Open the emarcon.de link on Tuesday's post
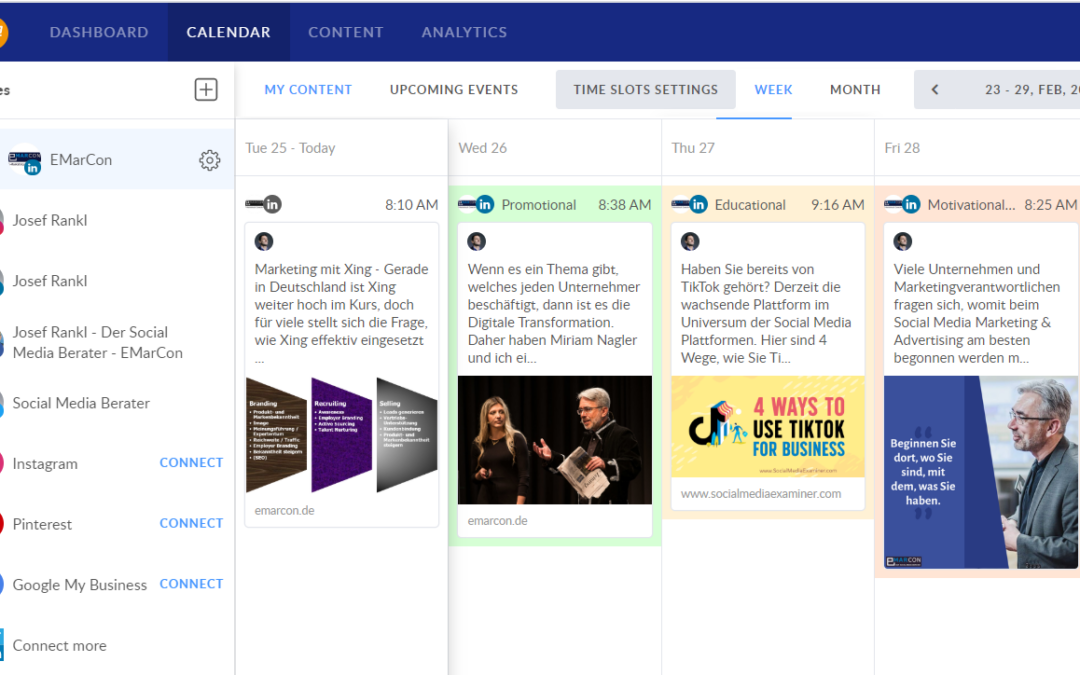1080x675 pixels. point(284,510)
